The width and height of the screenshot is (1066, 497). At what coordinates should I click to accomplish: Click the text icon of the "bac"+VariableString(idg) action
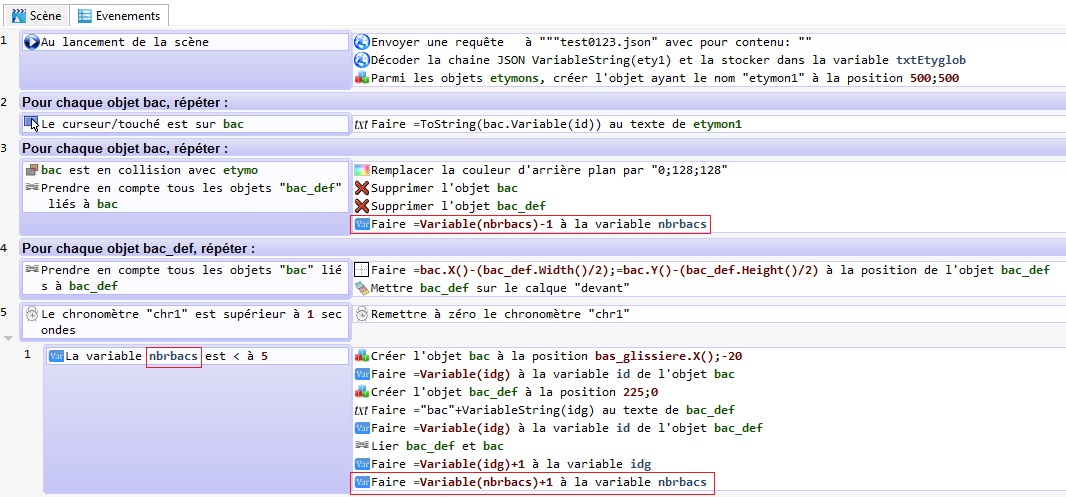click(x=362, y=410)
